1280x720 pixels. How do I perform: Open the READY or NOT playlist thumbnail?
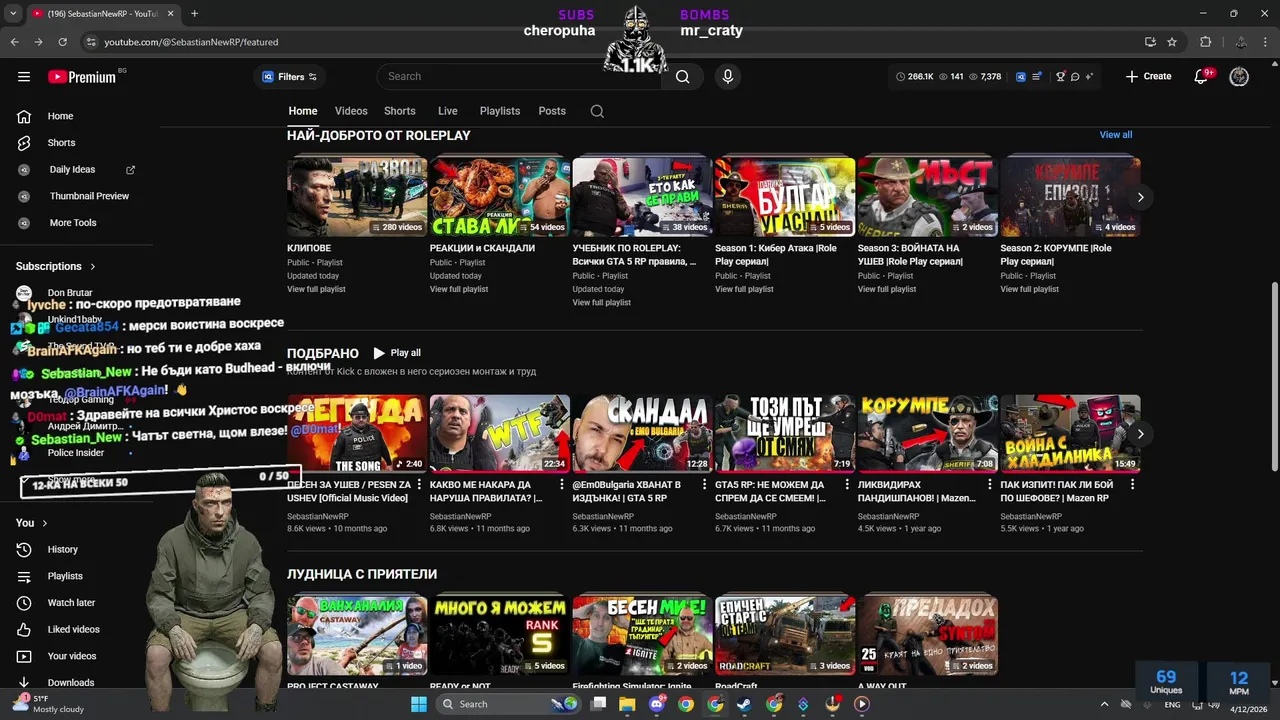click(x=500, y=635)
